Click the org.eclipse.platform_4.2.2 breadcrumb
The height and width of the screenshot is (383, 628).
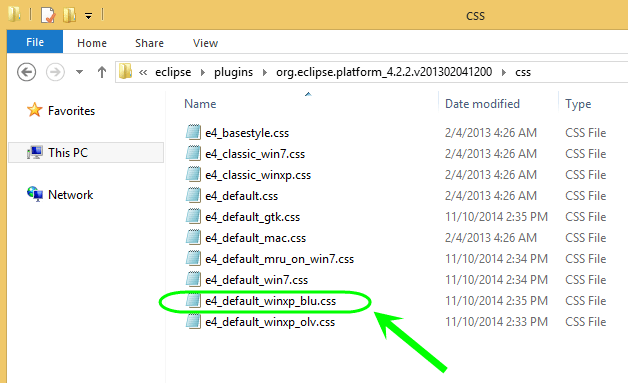(384, 72)
